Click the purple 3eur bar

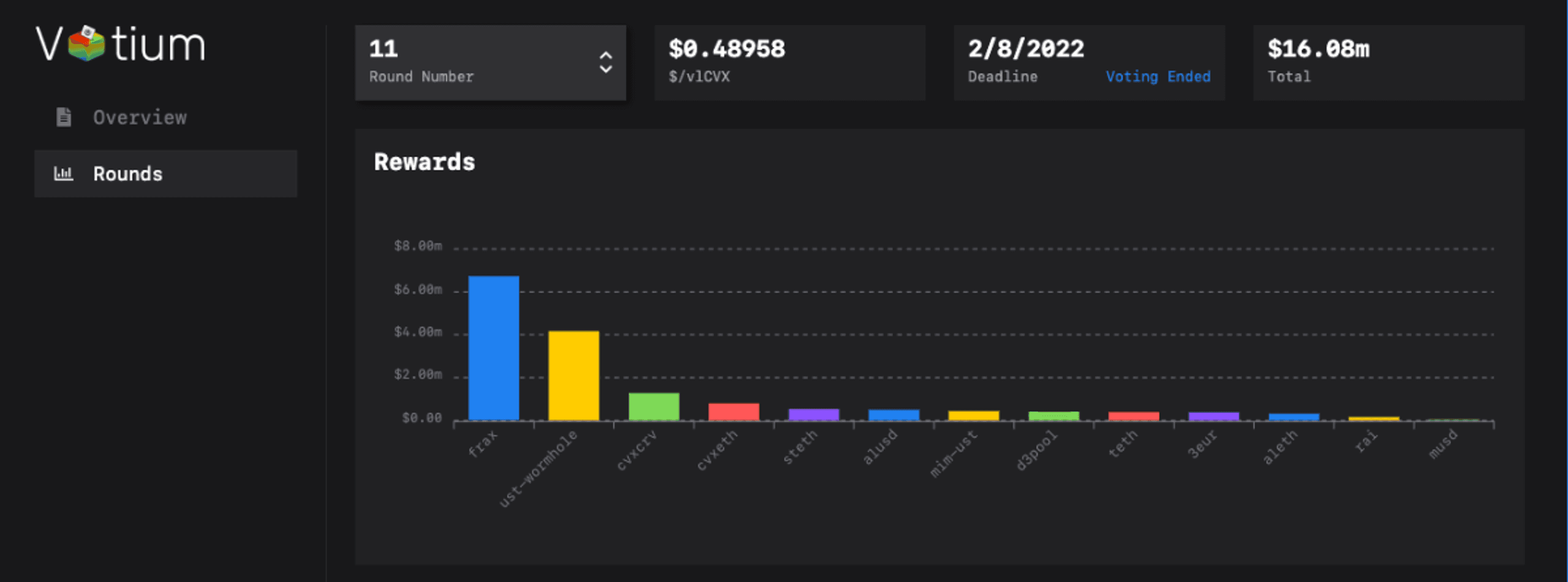point(1214,416)
